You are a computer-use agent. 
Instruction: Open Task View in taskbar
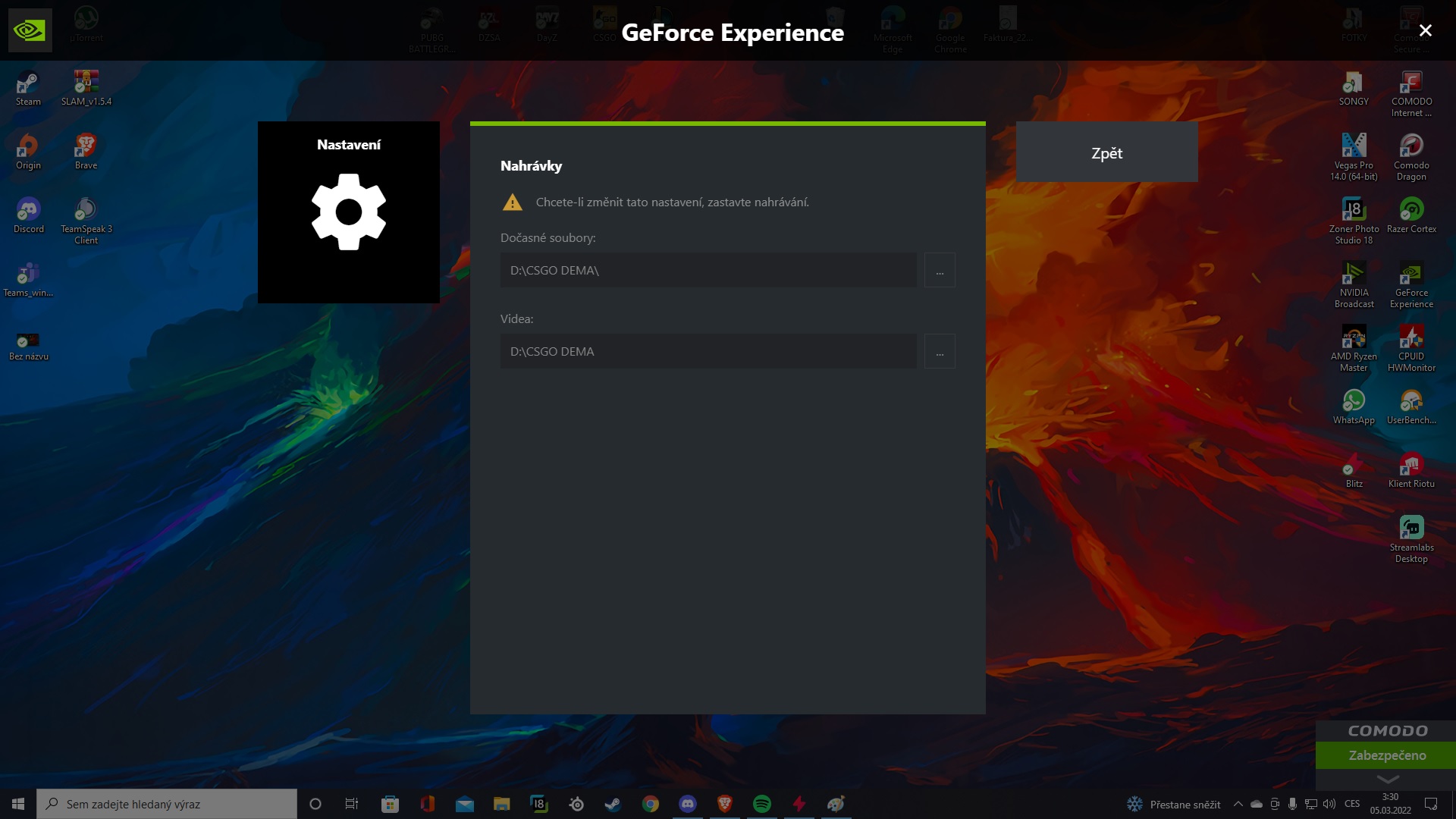coord(352,804)
